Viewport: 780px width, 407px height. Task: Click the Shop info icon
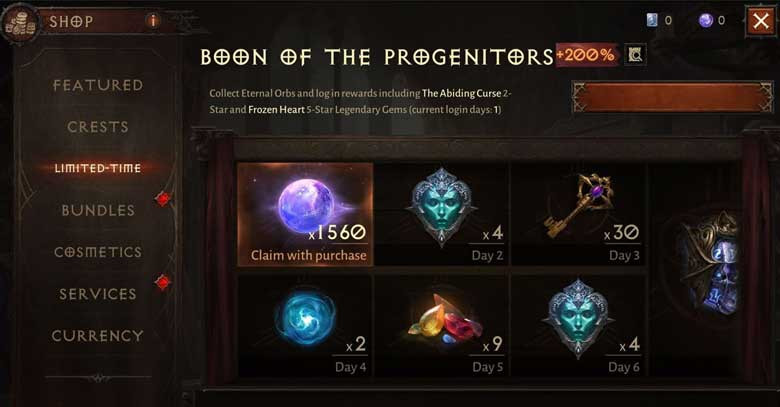(153, 21)
